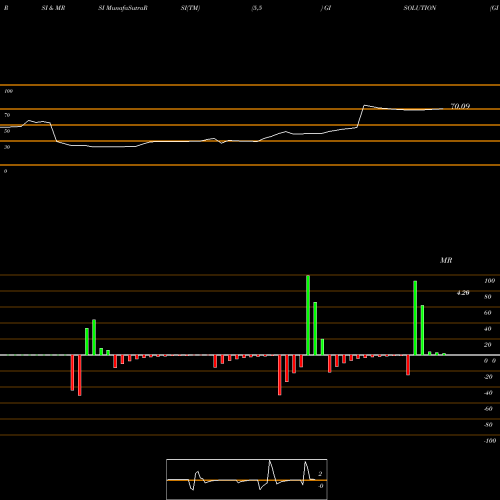Click the MR value label 4.26
Screen dimensions: 500x500
point(463,293)
